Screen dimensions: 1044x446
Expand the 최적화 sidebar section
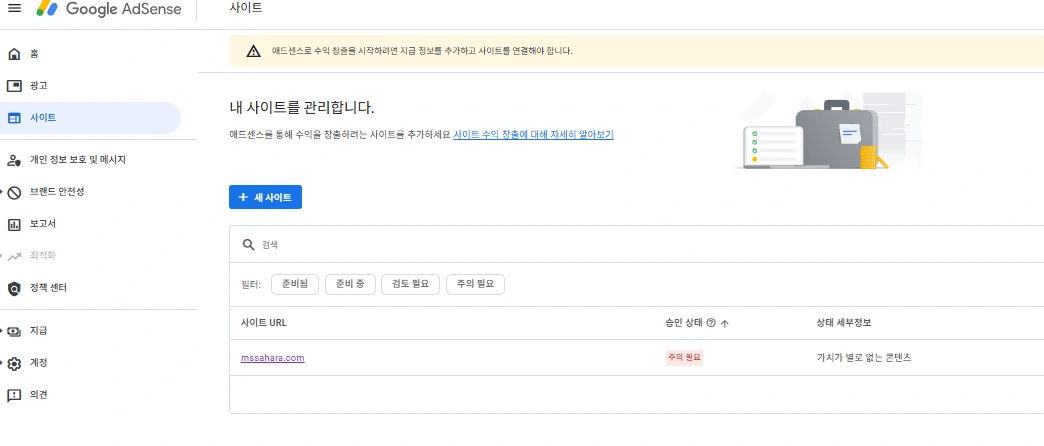[x=2, y=256]
